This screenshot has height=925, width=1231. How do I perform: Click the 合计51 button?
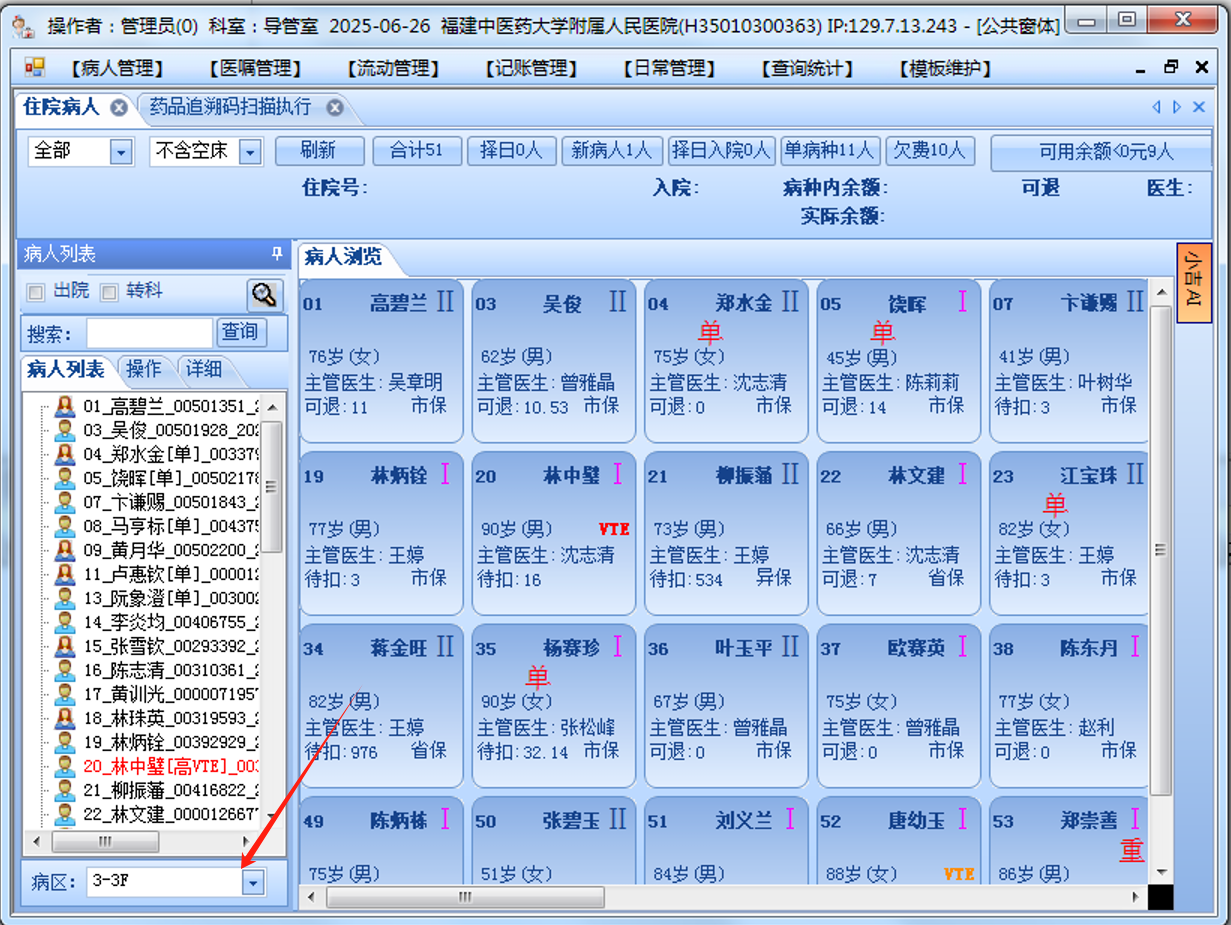(416, 151)
